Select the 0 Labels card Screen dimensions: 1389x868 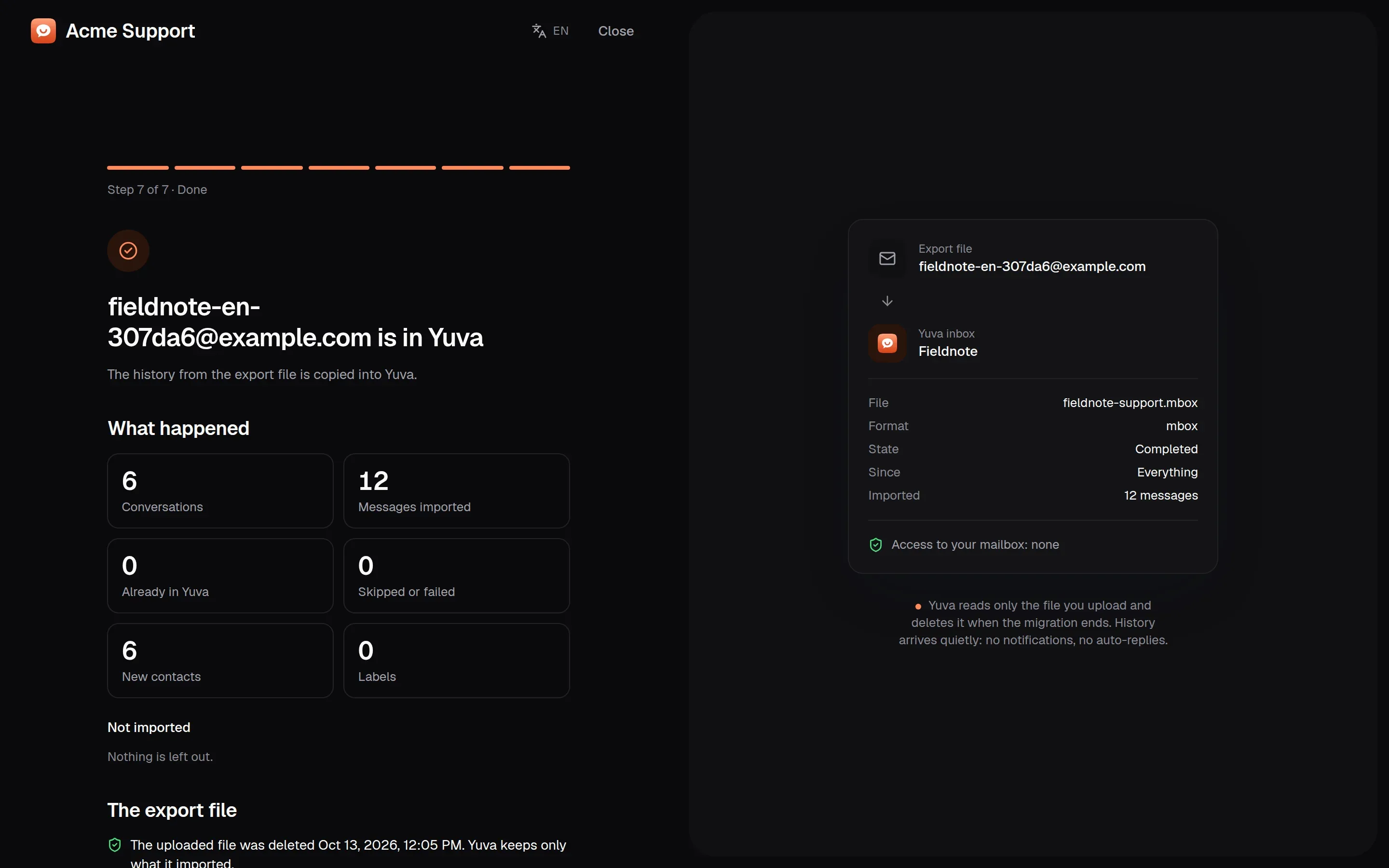click(x=457, y=661)
